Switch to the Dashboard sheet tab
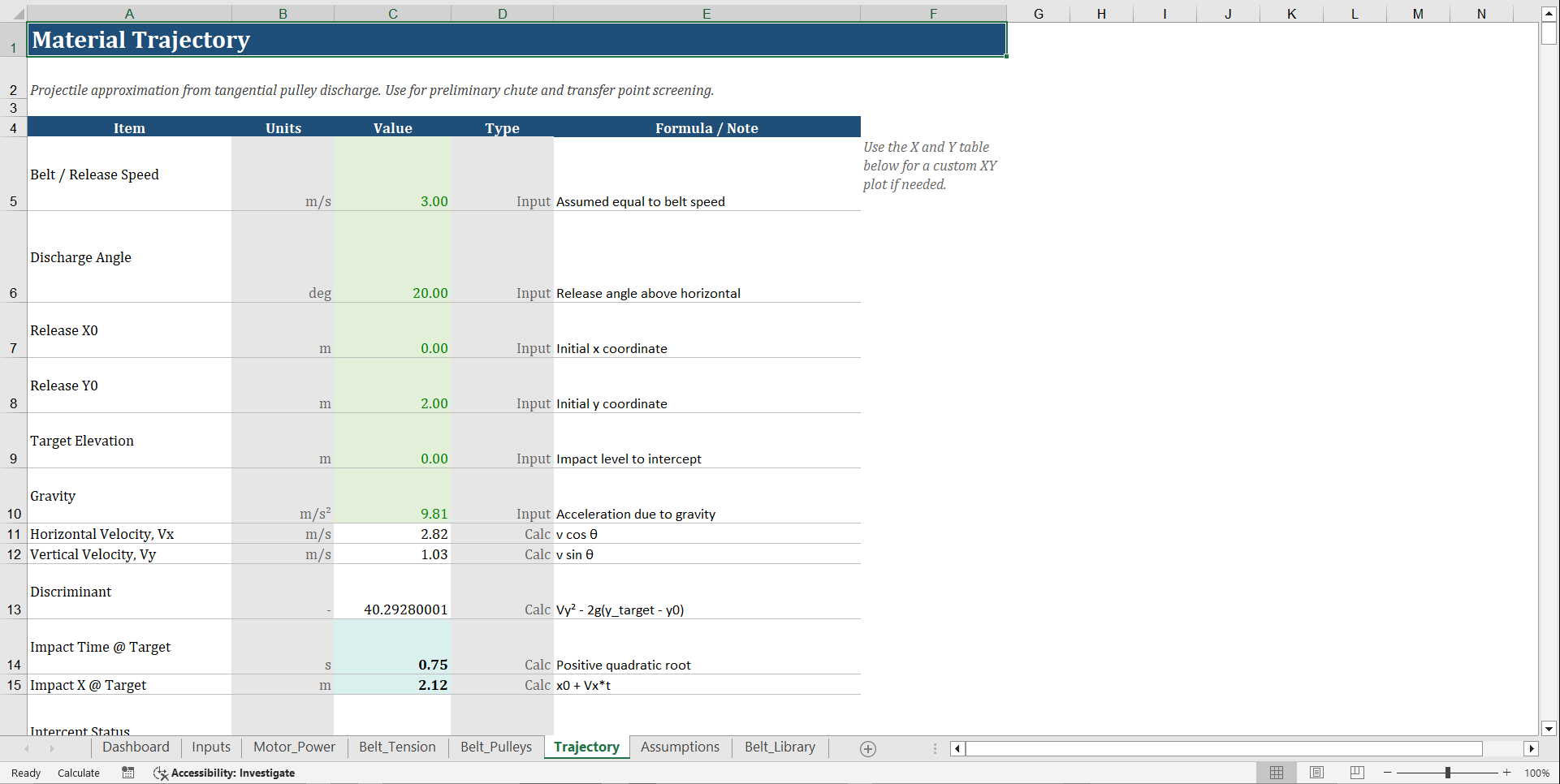This screenshot has height=784, width=1560. (136, 747)
